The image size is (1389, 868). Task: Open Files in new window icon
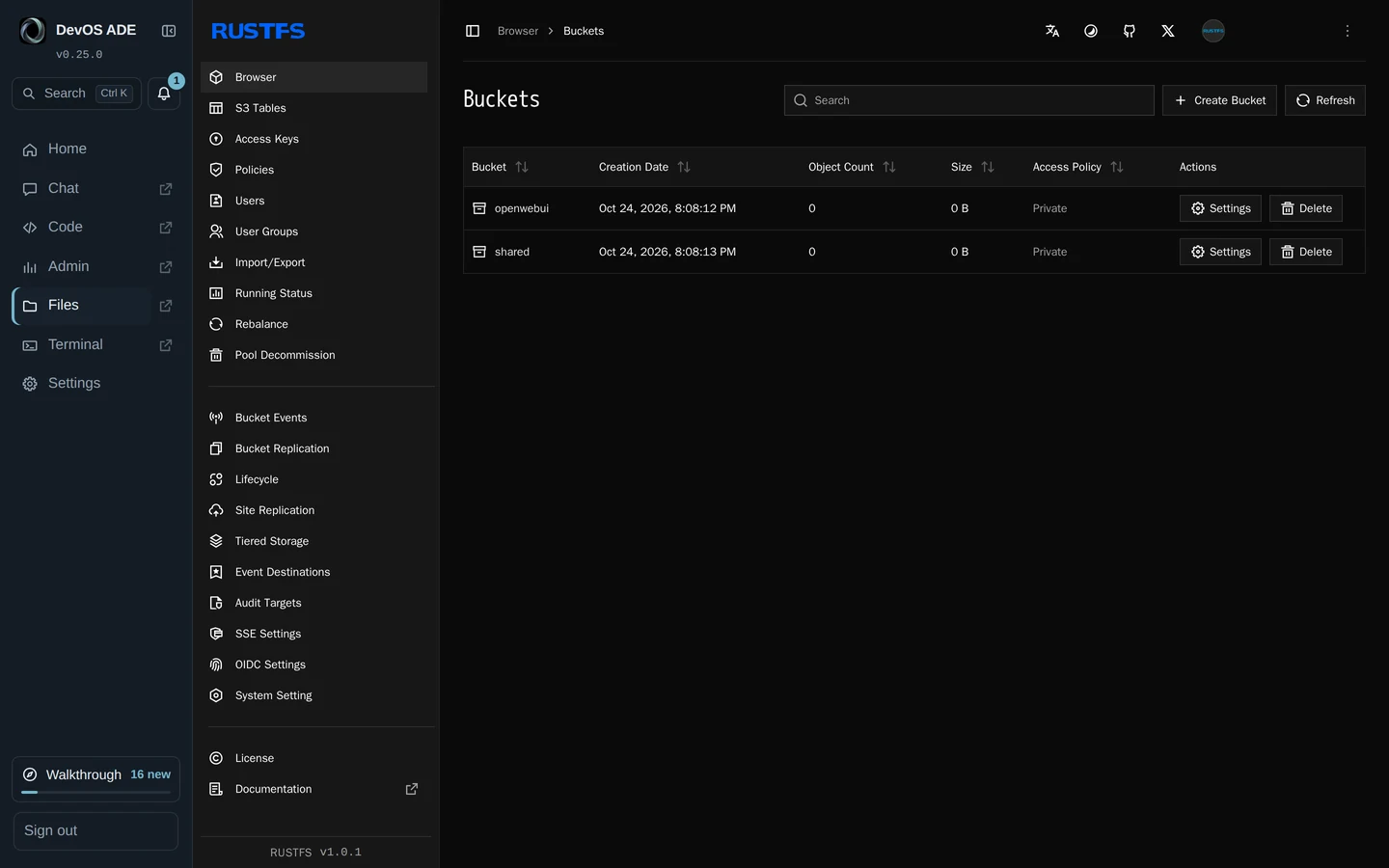click(x=166, y=306)
